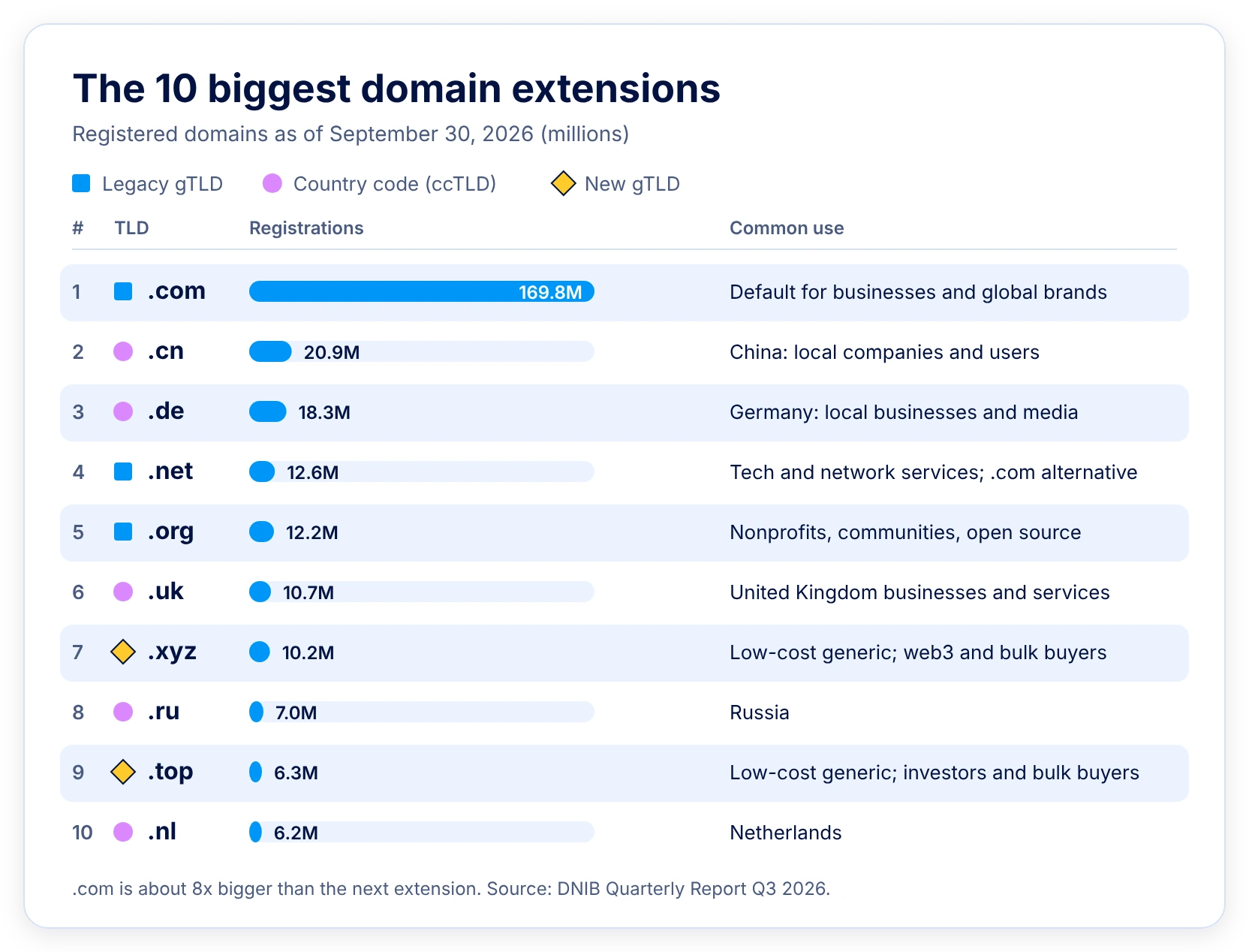Click rank number 7 in the .xyz row

[77, 652]
